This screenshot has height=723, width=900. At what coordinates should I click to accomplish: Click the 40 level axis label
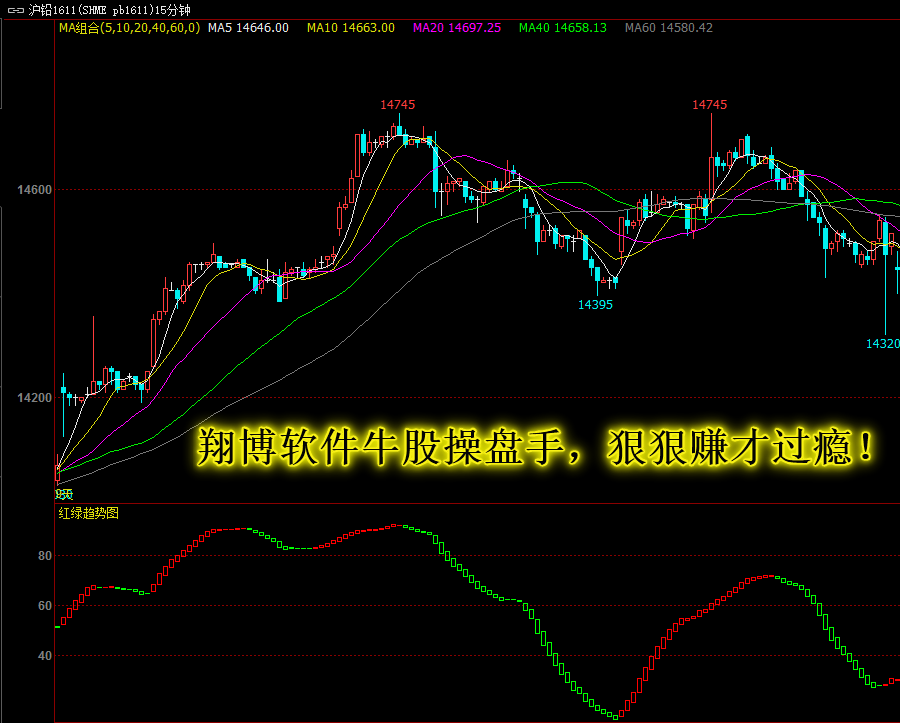coord(45,655)
